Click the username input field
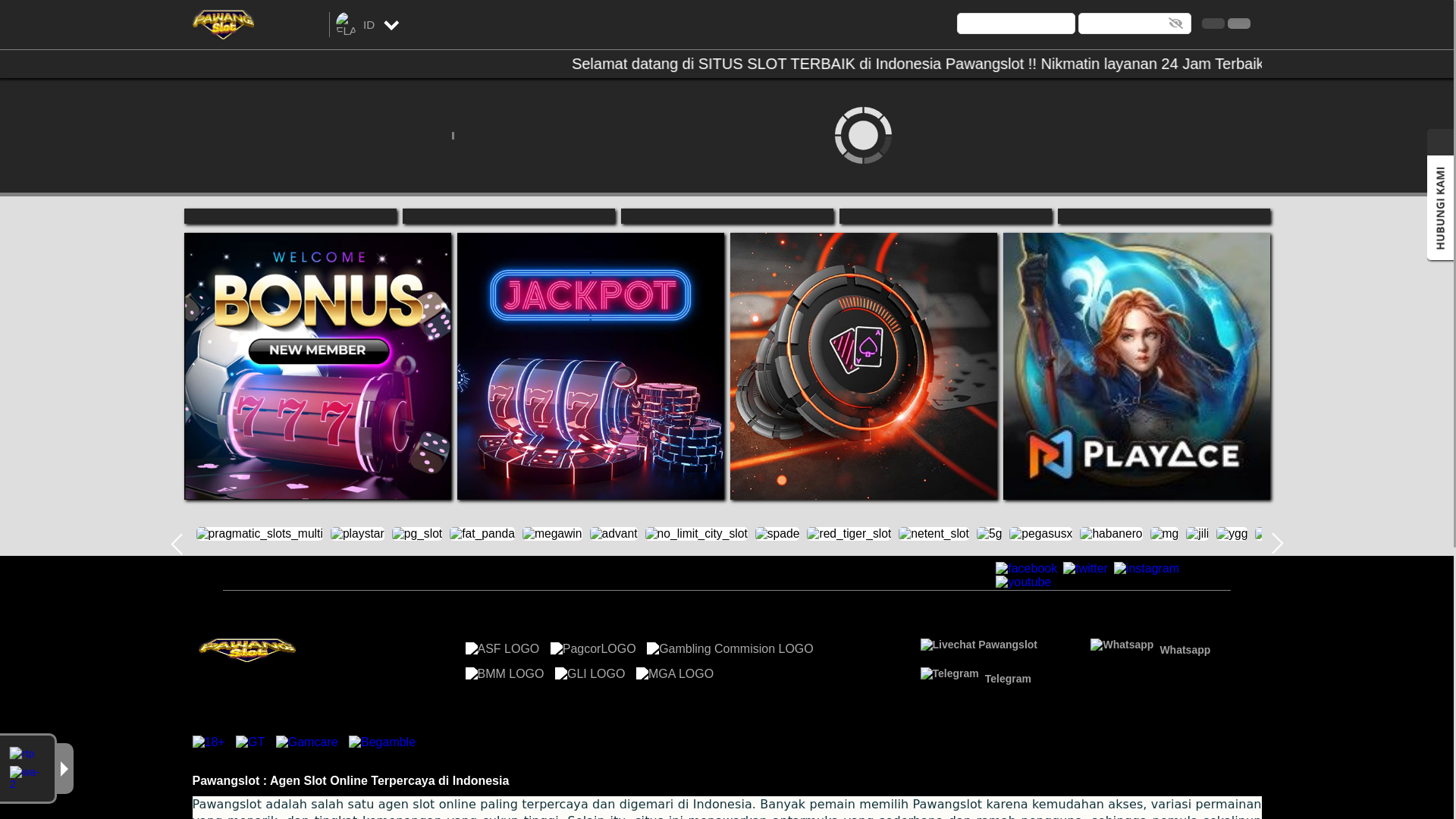Image resolution: width=1456 pixels, height=819 pixels. click(x=1015, y=24)
